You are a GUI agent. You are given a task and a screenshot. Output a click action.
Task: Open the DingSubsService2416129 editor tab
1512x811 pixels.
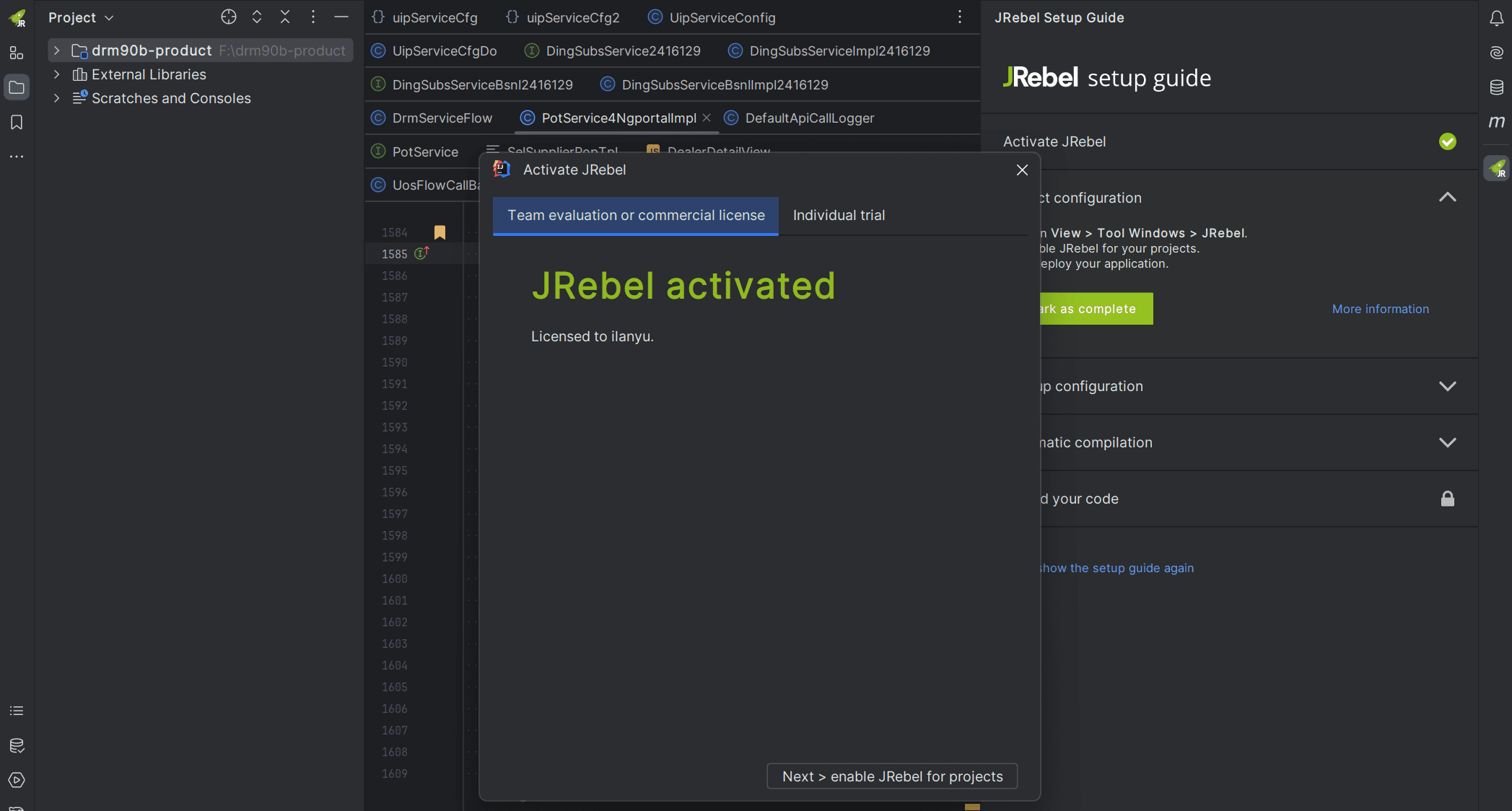click(613, 51)
